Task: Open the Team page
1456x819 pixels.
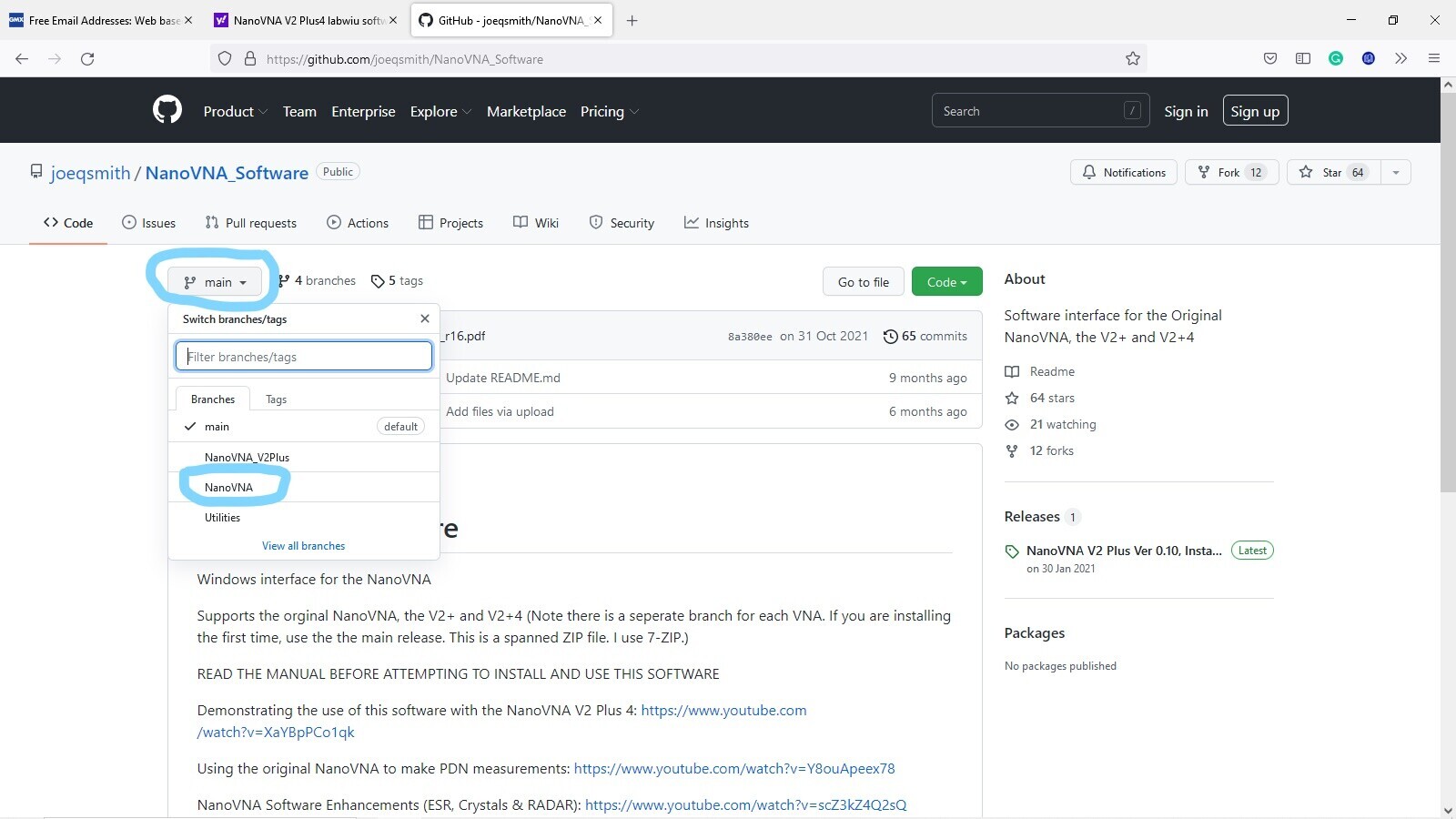Action: [299, 111]
